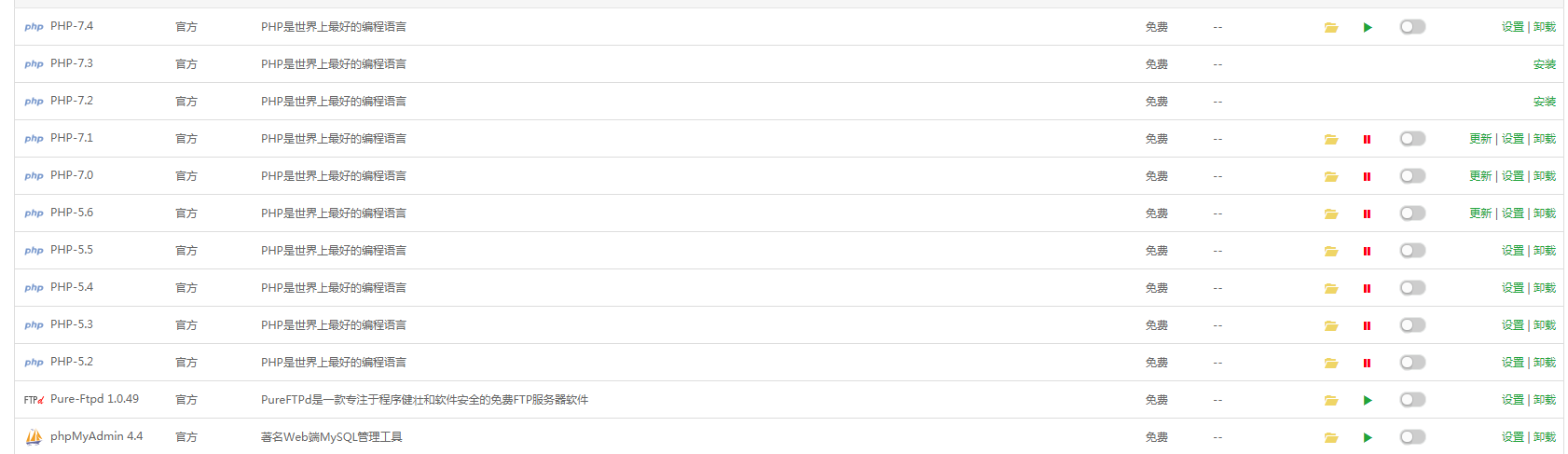This screenshot has height=454, width=1568.
Task: Click the php logo icon beside PHP-7.3
Action: [34, 64]
